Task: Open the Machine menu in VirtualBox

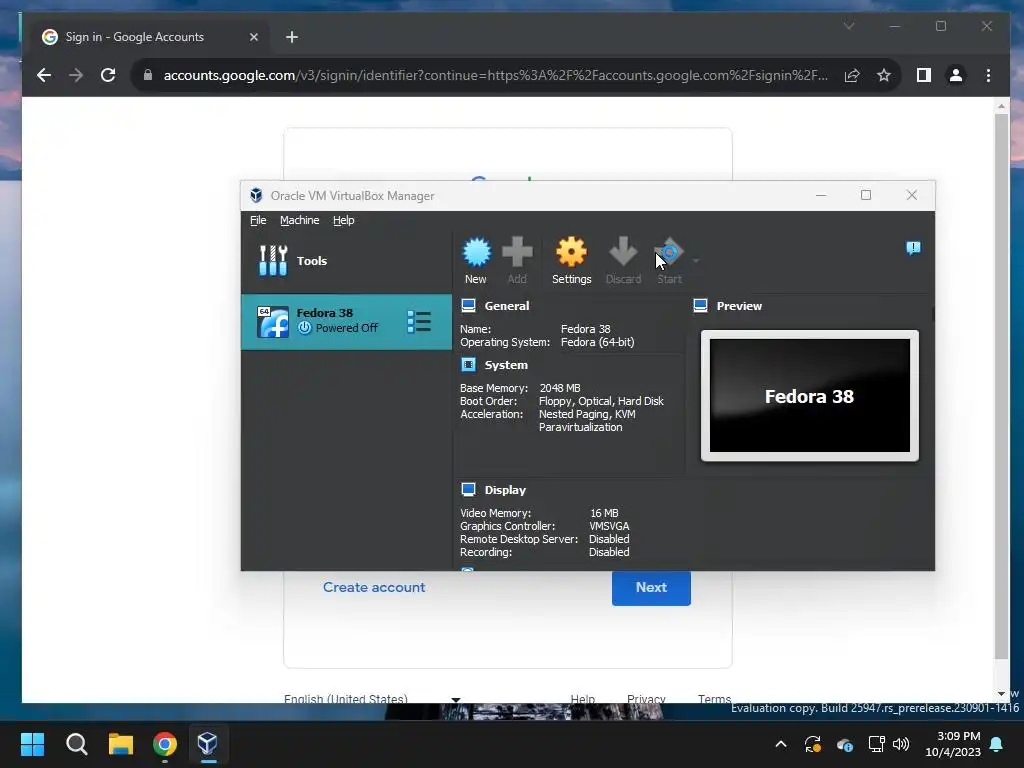Action: pos(300,220)
